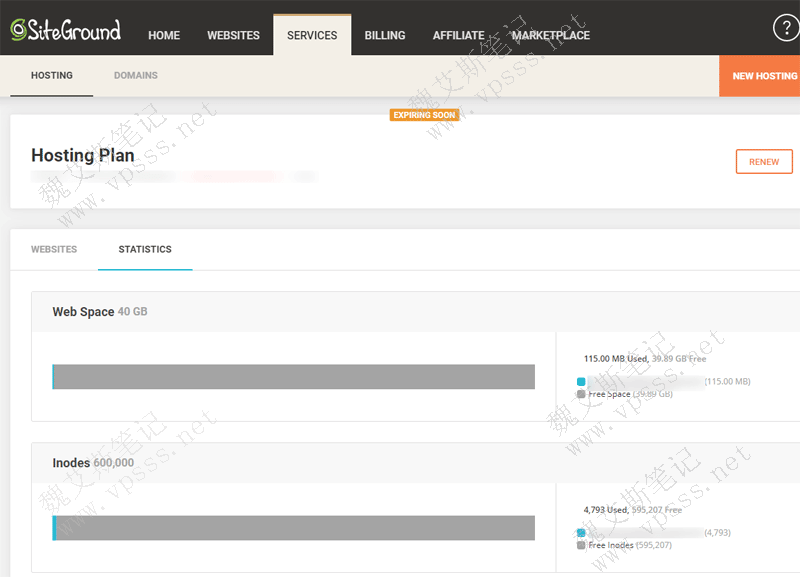Go to Home in the top navigation

click(x=164, y=35)
